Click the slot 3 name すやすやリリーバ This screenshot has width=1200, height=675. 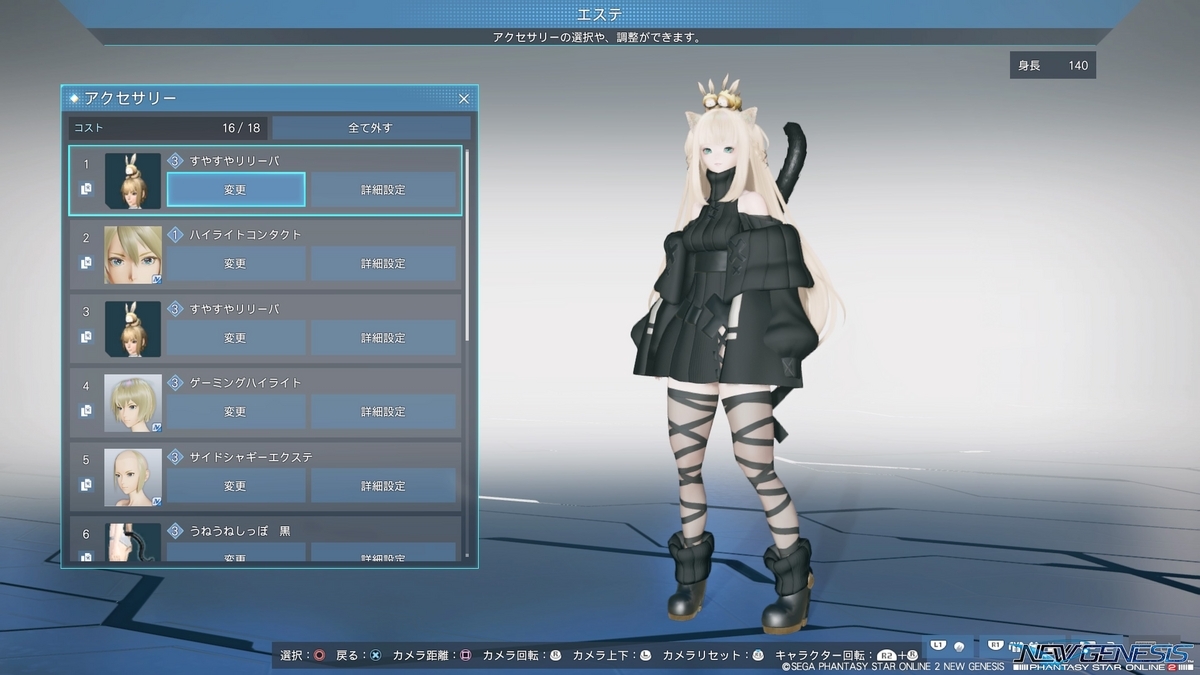pyautogui.click(x=234, y=308)
